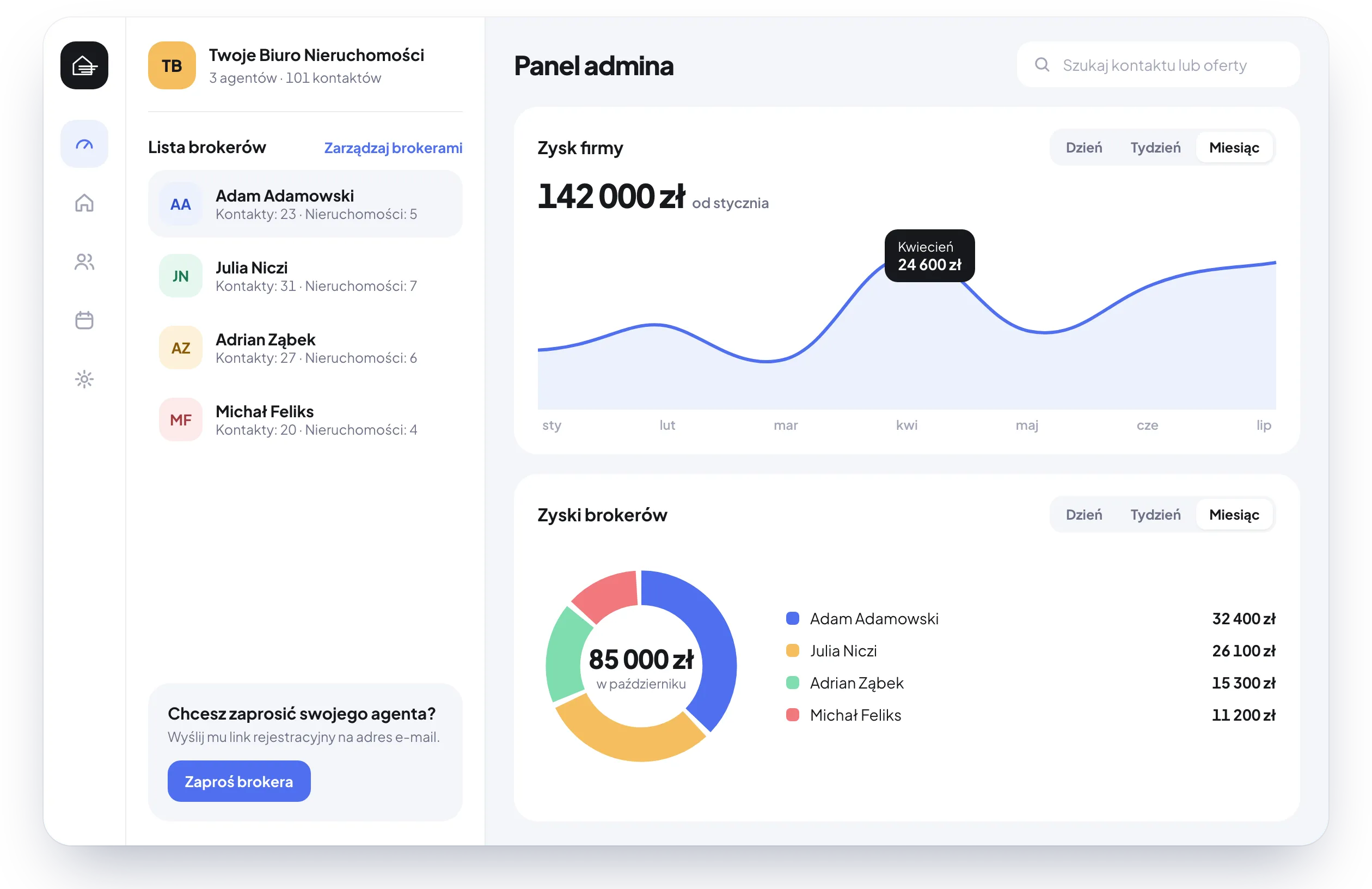The width and height of the screenshot is (1372, 889).
Task: Select broker Julia Niczi in list
Action: click(x=305, y=276)
